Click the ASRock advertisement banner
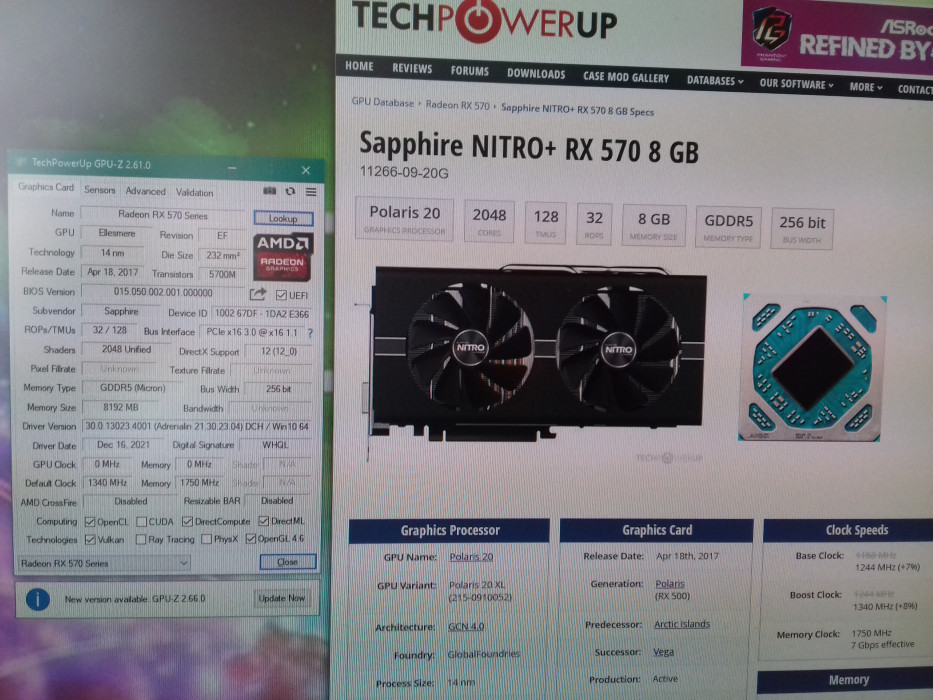This screenshot has width=933, height=700. click(x=837, y=35)
